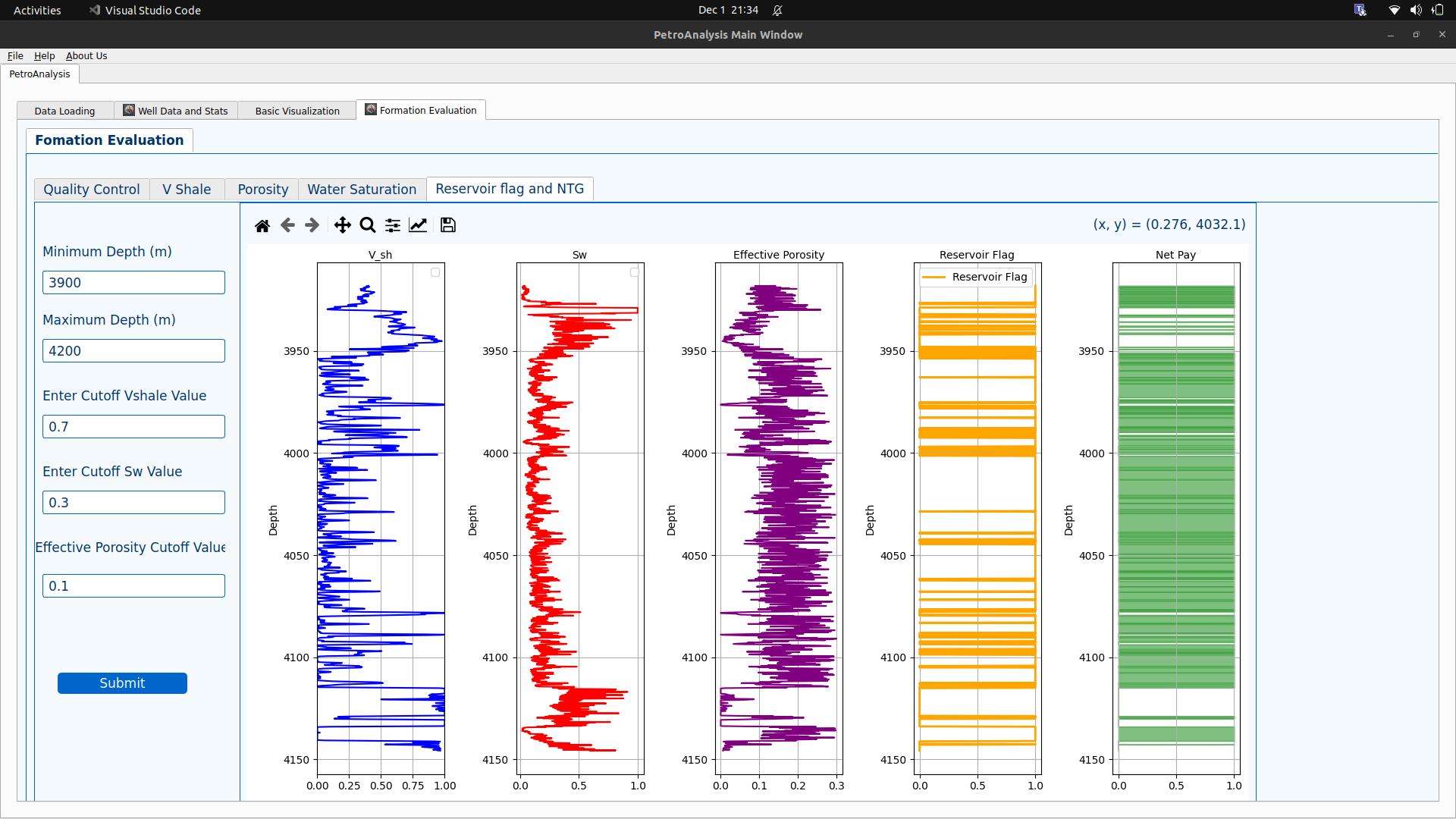Switch to the Quality Control tab
1456x819 pixels.
click(91, 189)
